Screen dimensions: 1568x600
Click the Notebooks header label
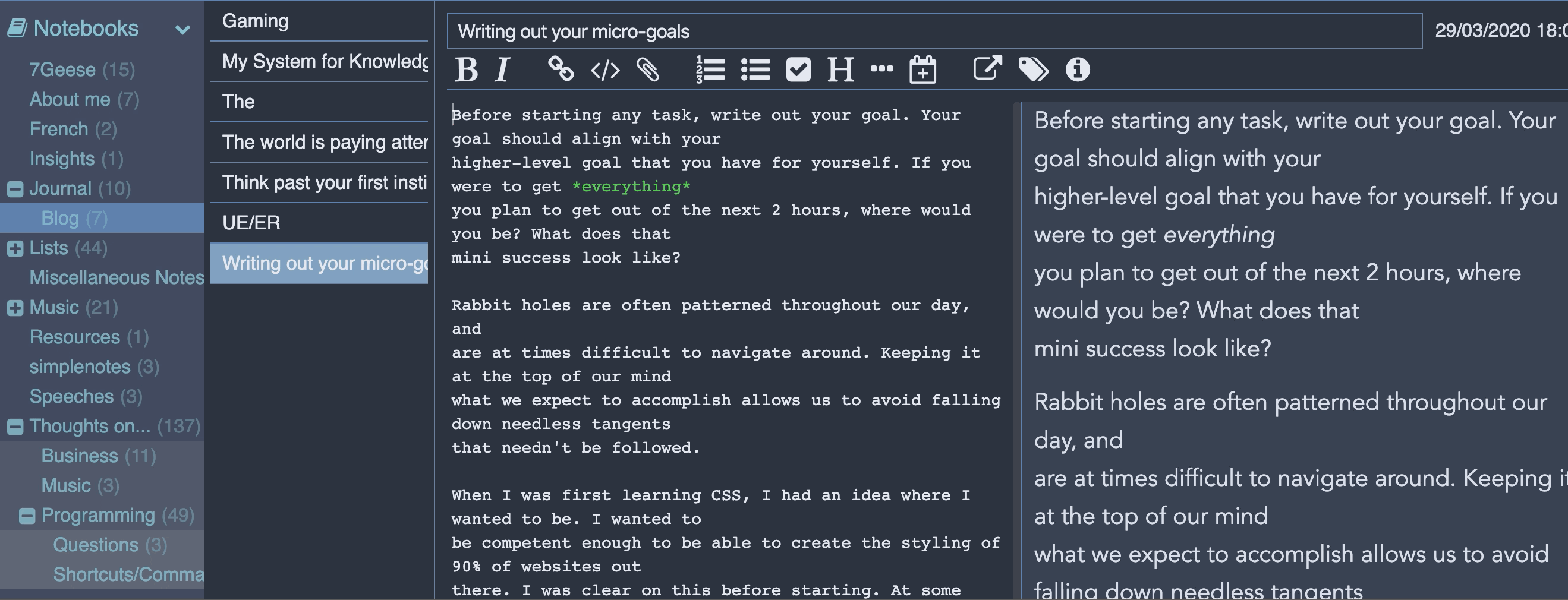coord(86,28)
